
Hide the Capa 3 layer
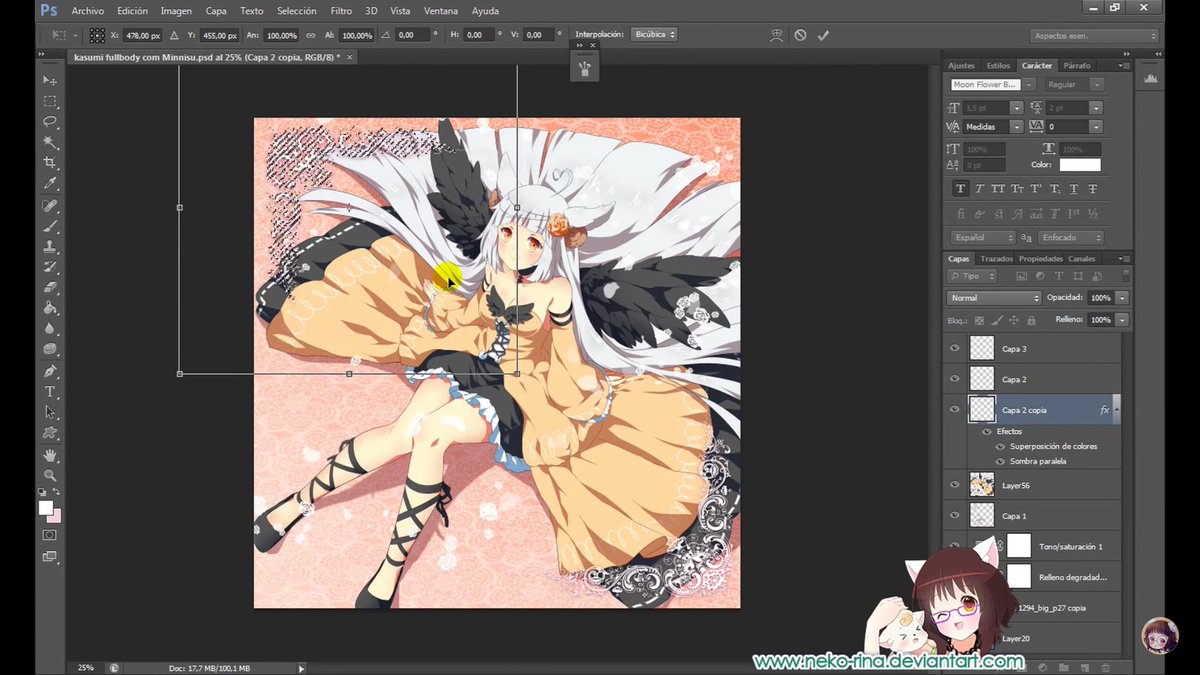point(954,348)
